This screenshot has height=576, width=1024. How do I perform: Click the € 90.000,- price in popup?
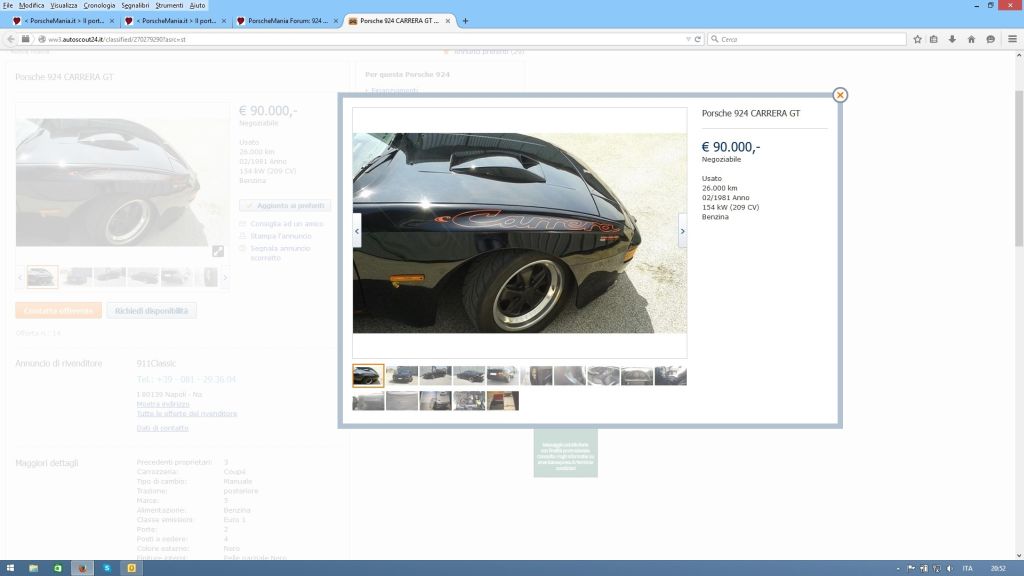[x=731, y=147]
